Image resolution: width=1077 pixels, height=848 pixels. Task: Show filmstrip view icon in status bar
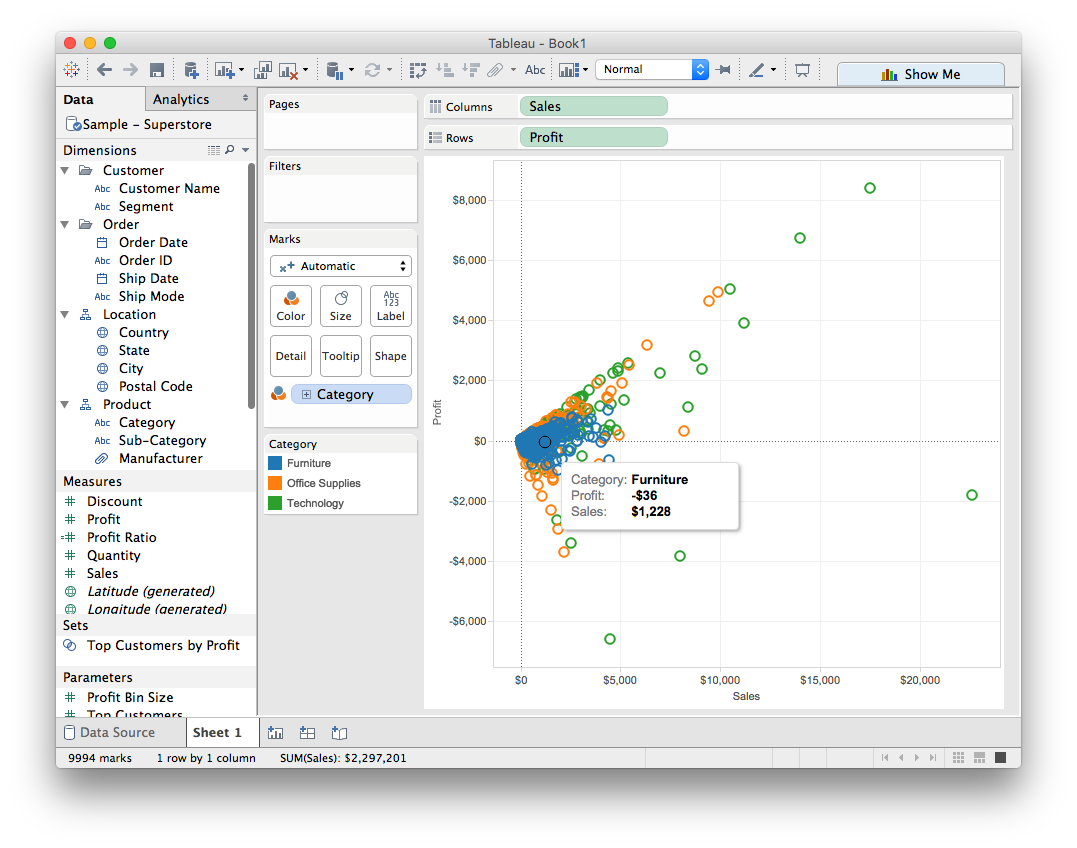point(979,757)
